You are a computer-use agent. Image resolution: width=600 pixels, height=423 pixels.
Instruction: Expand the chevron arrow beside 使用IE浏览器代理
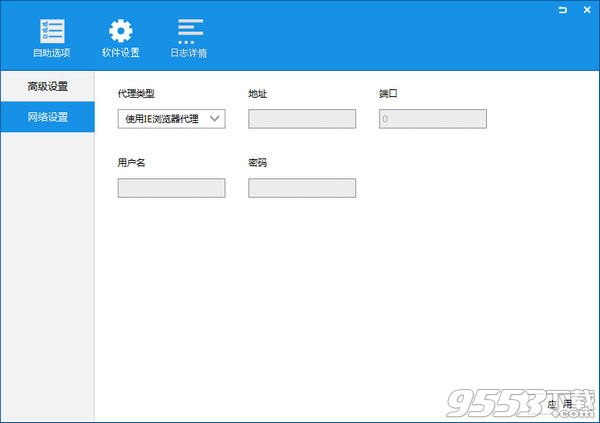coord(214,119)
